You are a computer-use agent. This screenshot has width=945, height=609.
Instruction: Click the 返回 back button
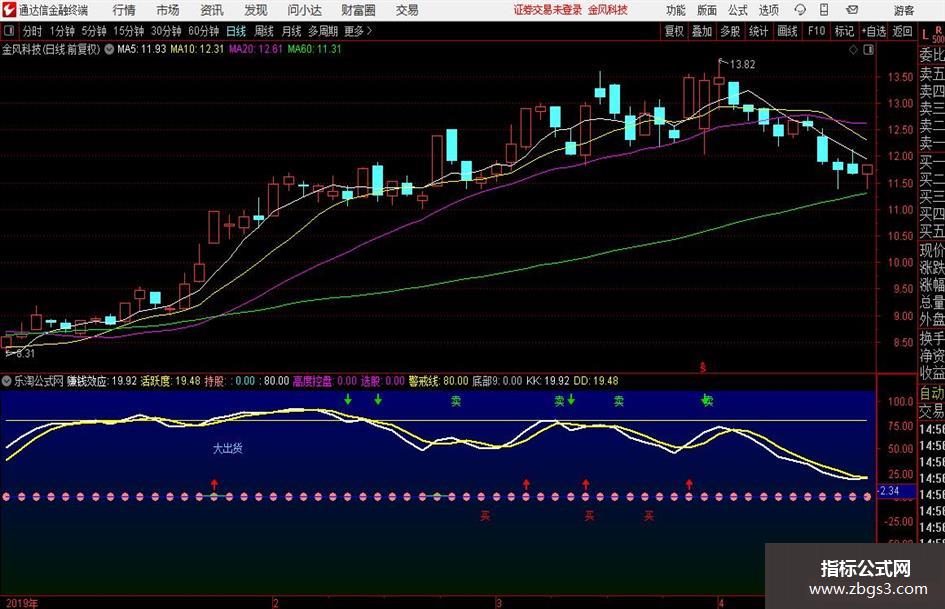point(902,31)
